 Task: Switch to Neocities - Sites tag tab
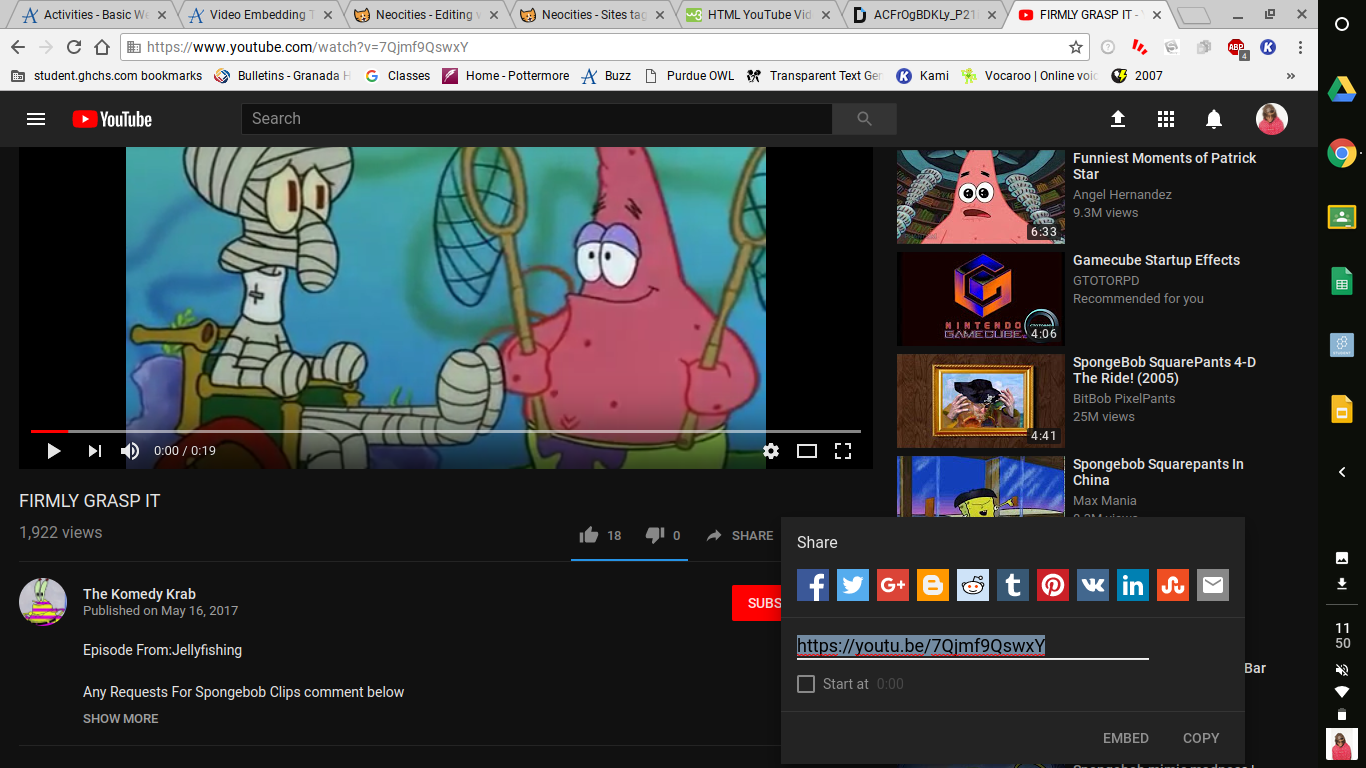tap(592, 15)
